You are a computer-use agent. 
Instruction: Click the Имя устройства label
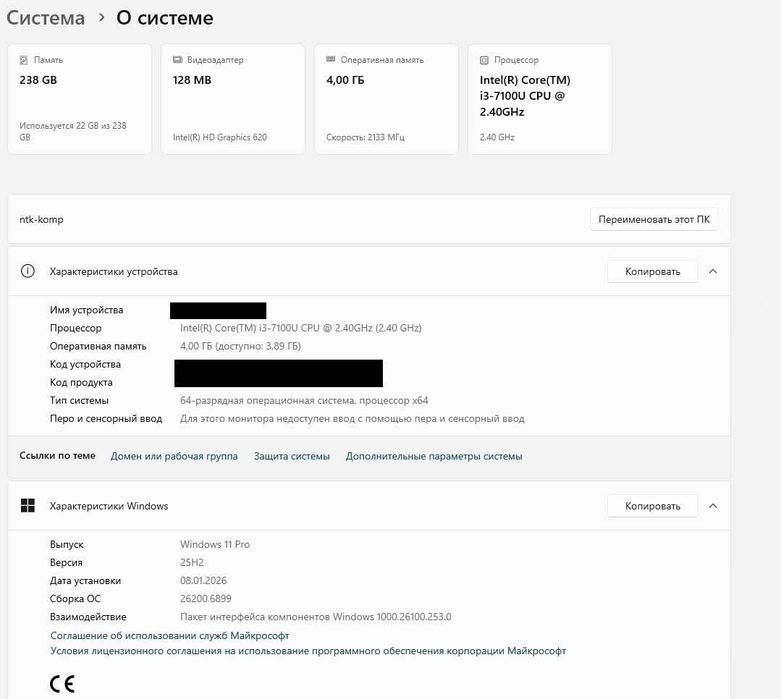click(x=86, y=310)
